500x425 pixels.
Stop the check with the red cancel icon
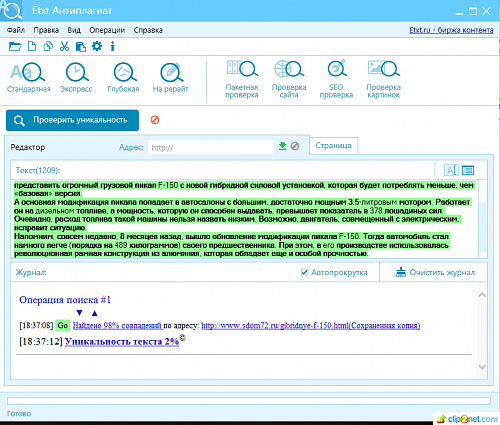coord(155,120)
